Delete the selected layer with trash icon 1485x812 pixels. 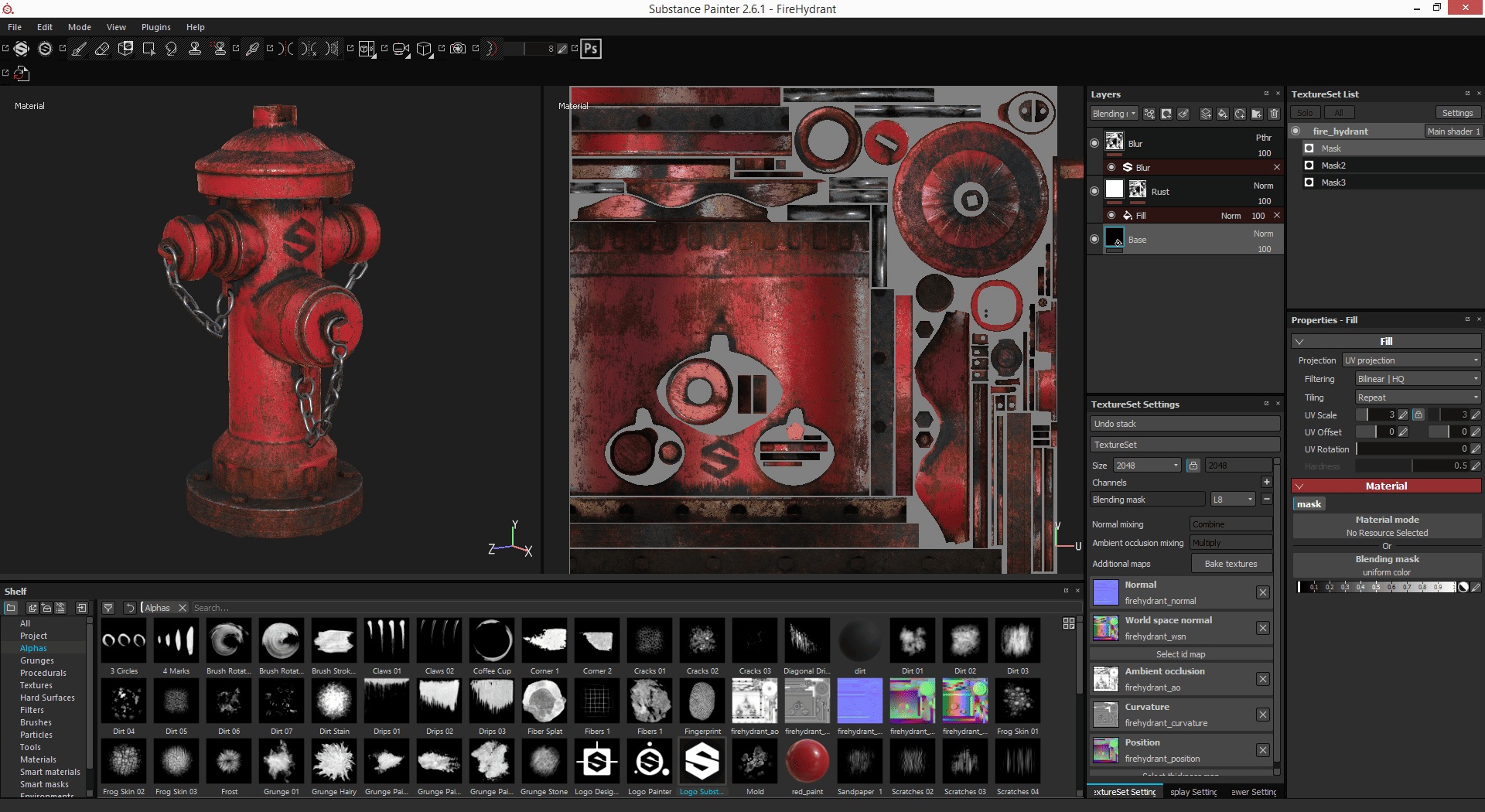[1274, 114]
